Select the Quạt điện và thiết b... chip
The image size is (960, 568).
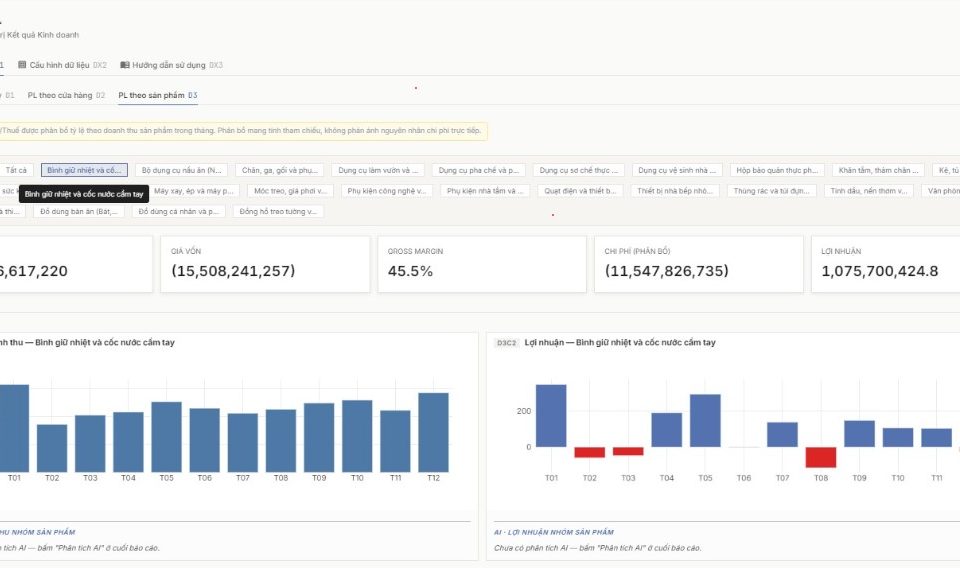(580, 191)
